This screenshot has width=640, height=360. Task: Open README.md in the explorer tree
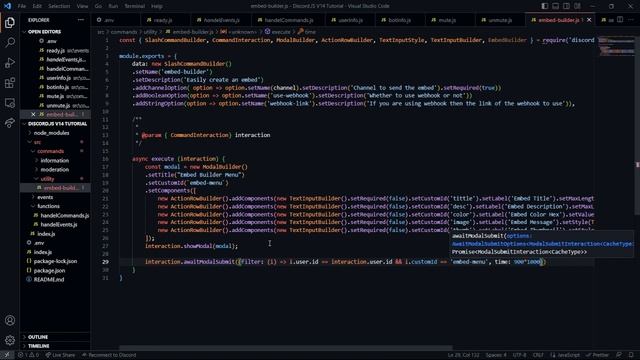(x=49, y=280)
